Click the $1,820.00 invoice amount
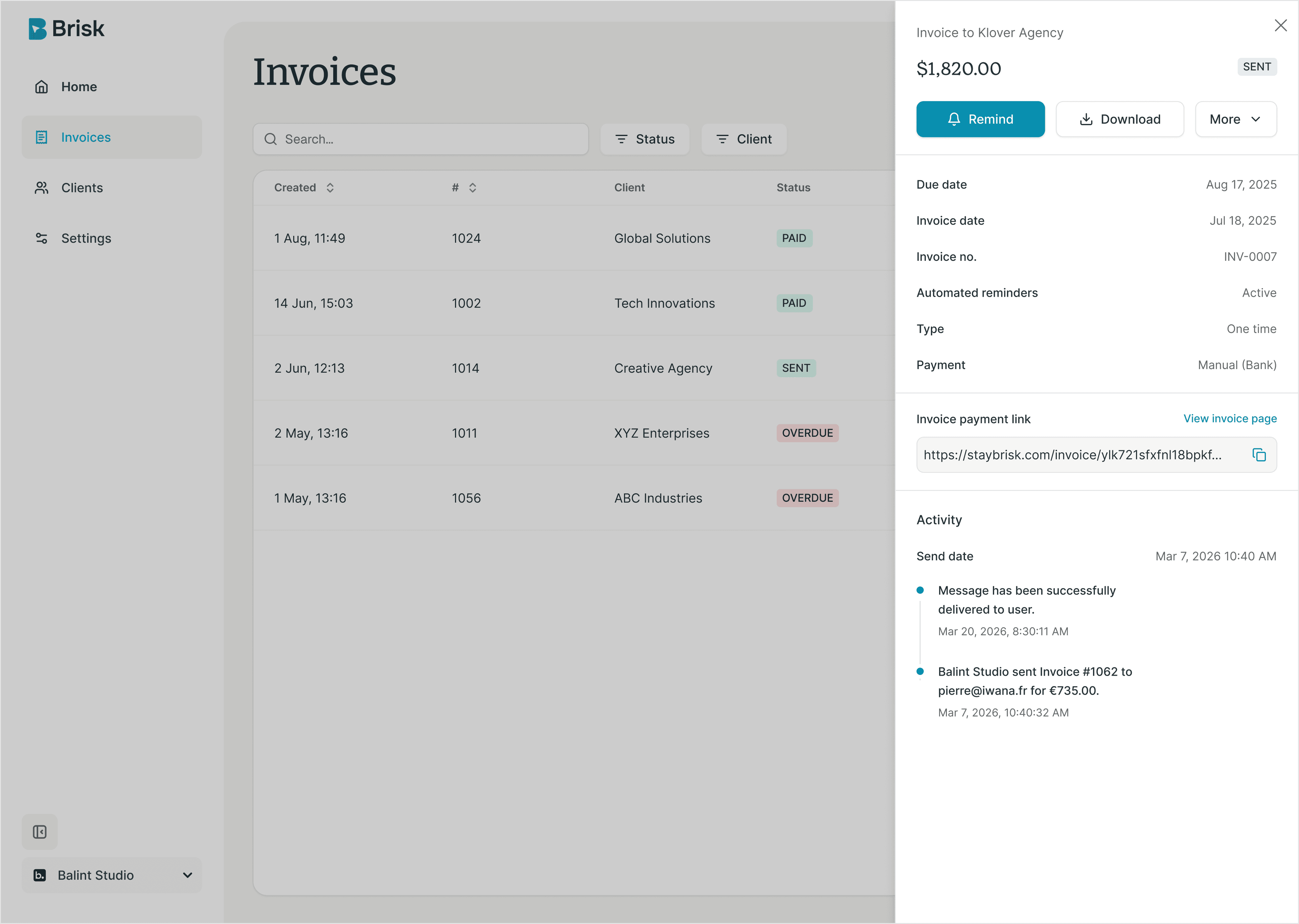Screen dimensions: 1299x924 pos(959,68)
